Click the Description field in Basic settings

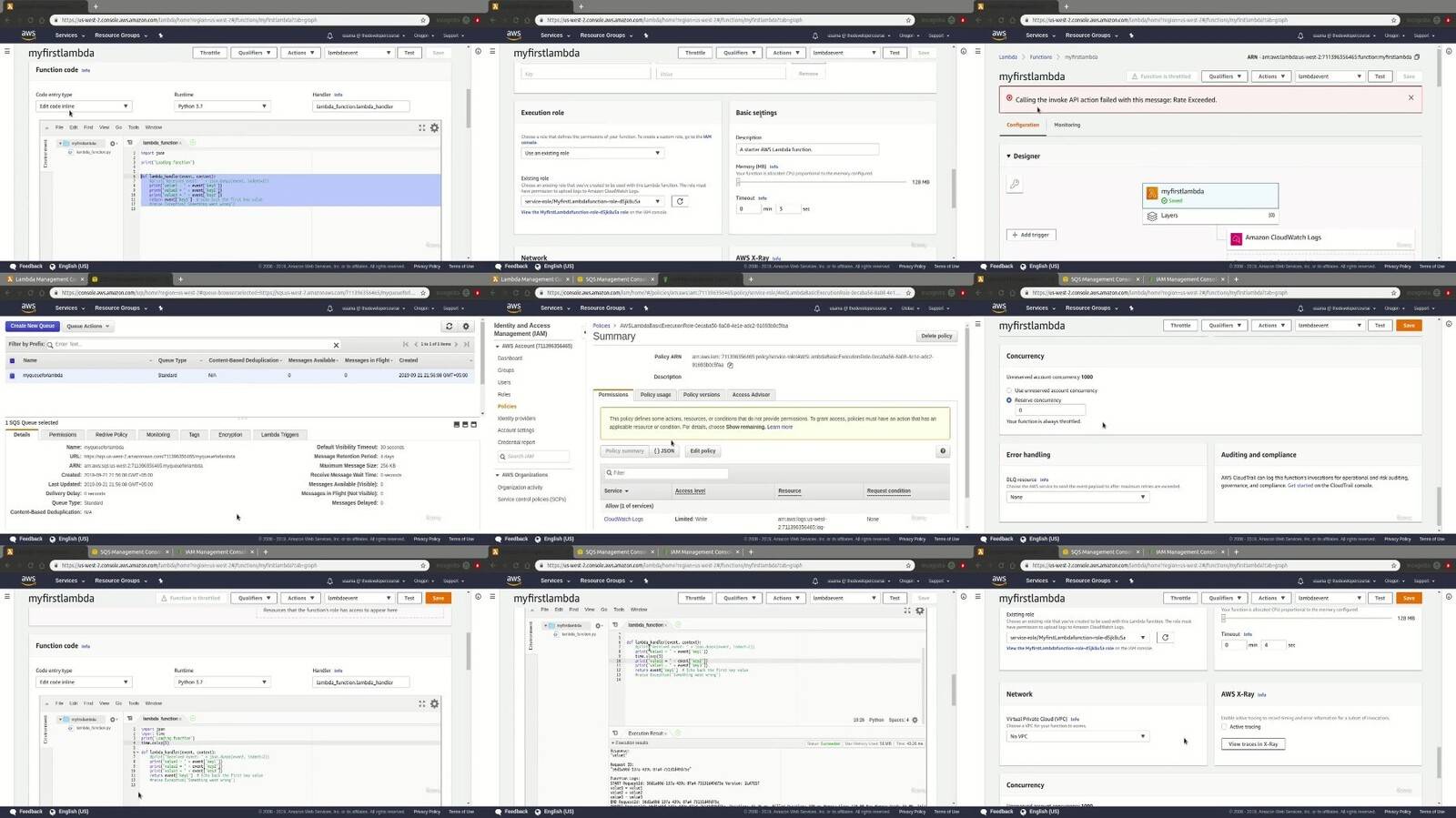click(x=807, y=149)
